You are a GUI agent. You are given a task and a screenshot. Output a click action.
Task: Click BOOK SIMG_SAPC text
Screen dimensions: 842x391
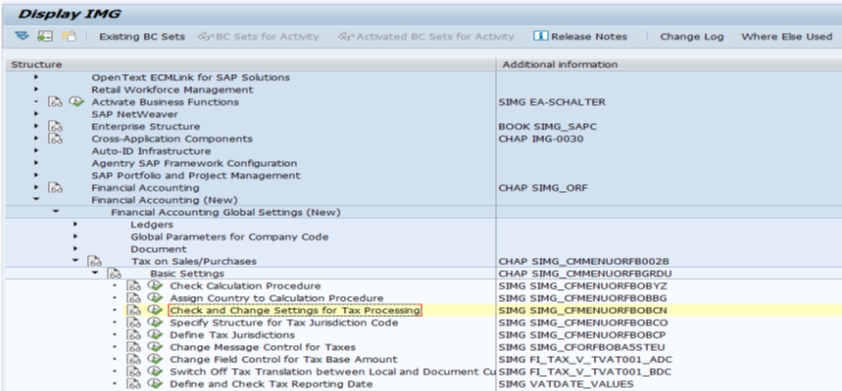[548, 126]
